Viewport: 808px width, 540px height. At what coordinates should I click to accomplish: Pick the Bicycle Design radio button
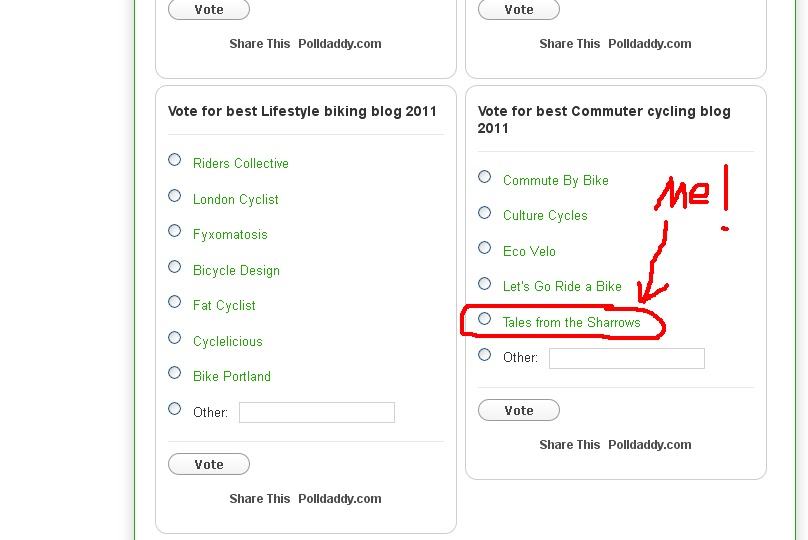(175, 267)
